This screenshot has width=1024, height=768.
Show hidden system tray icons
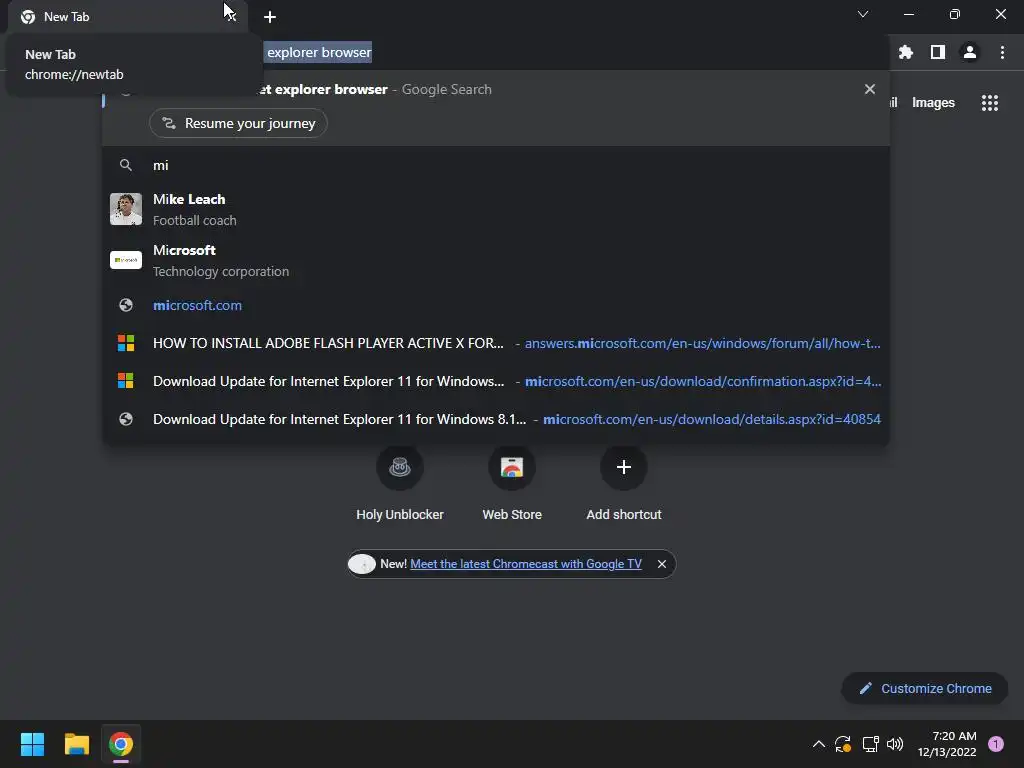(x=818, y=744)
